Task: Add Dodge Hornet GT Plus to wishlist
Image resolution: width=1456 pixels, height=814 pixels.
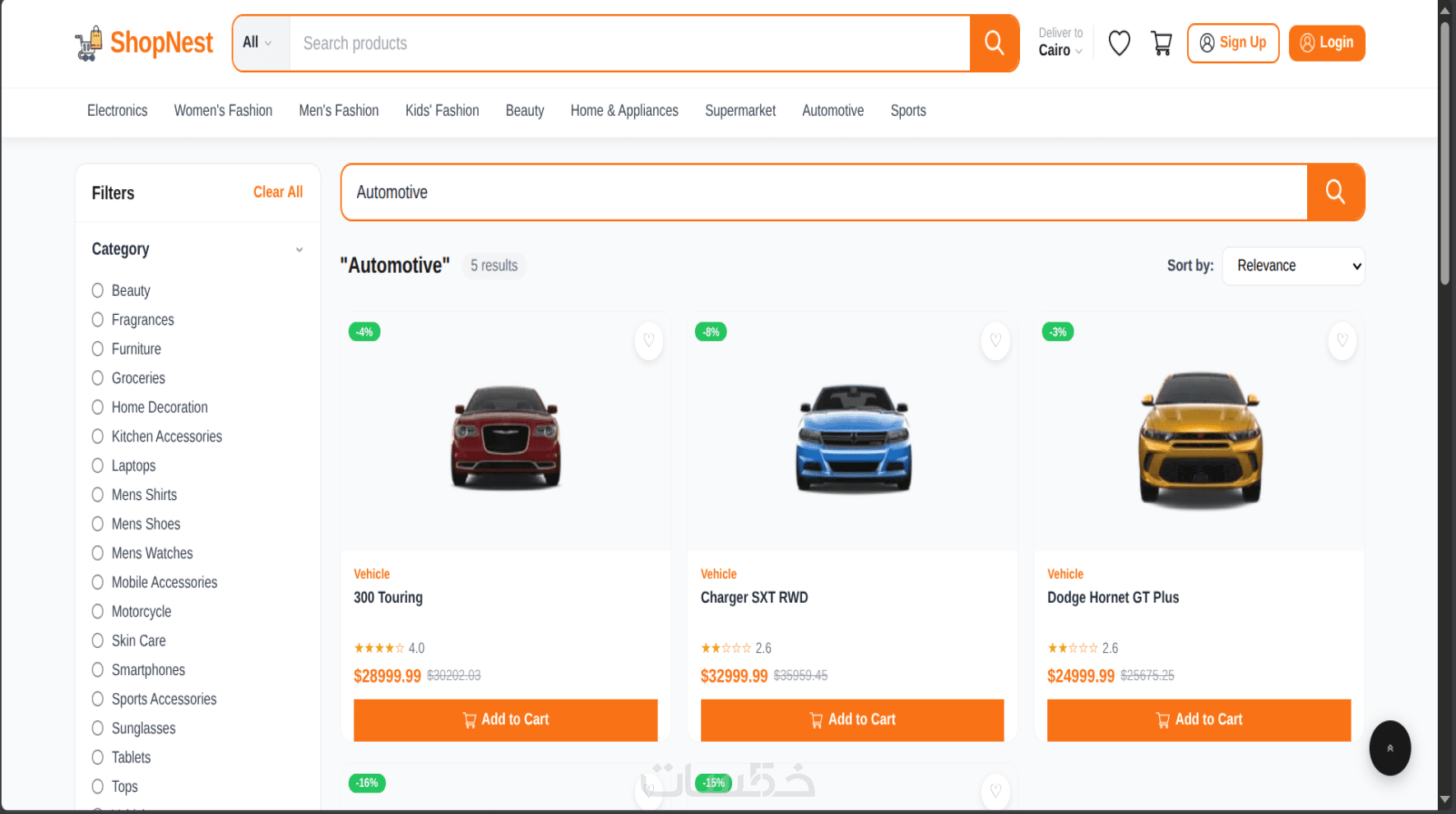Action: (1342, 340)
